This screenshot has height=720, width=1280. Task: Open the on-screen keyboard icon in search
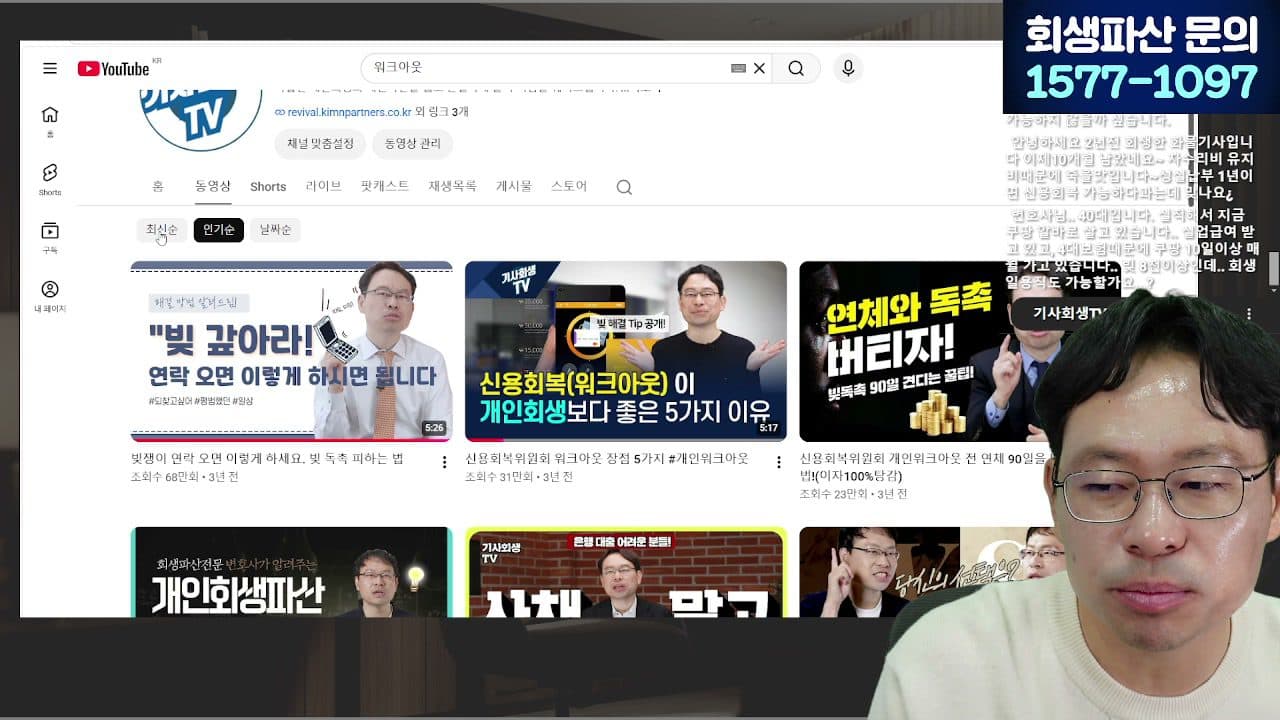click(x=738, y=68)
